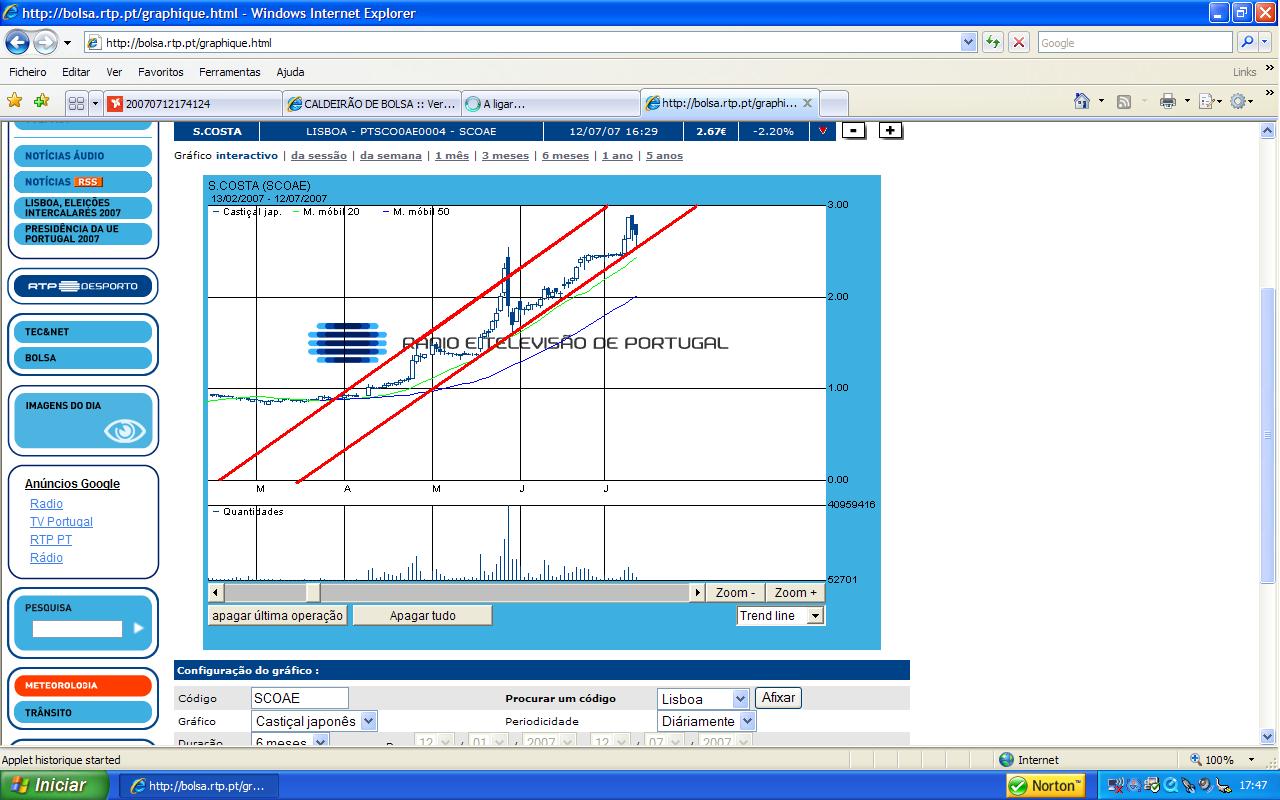Click the RSS badge next to Notícias

coord(89,182)
